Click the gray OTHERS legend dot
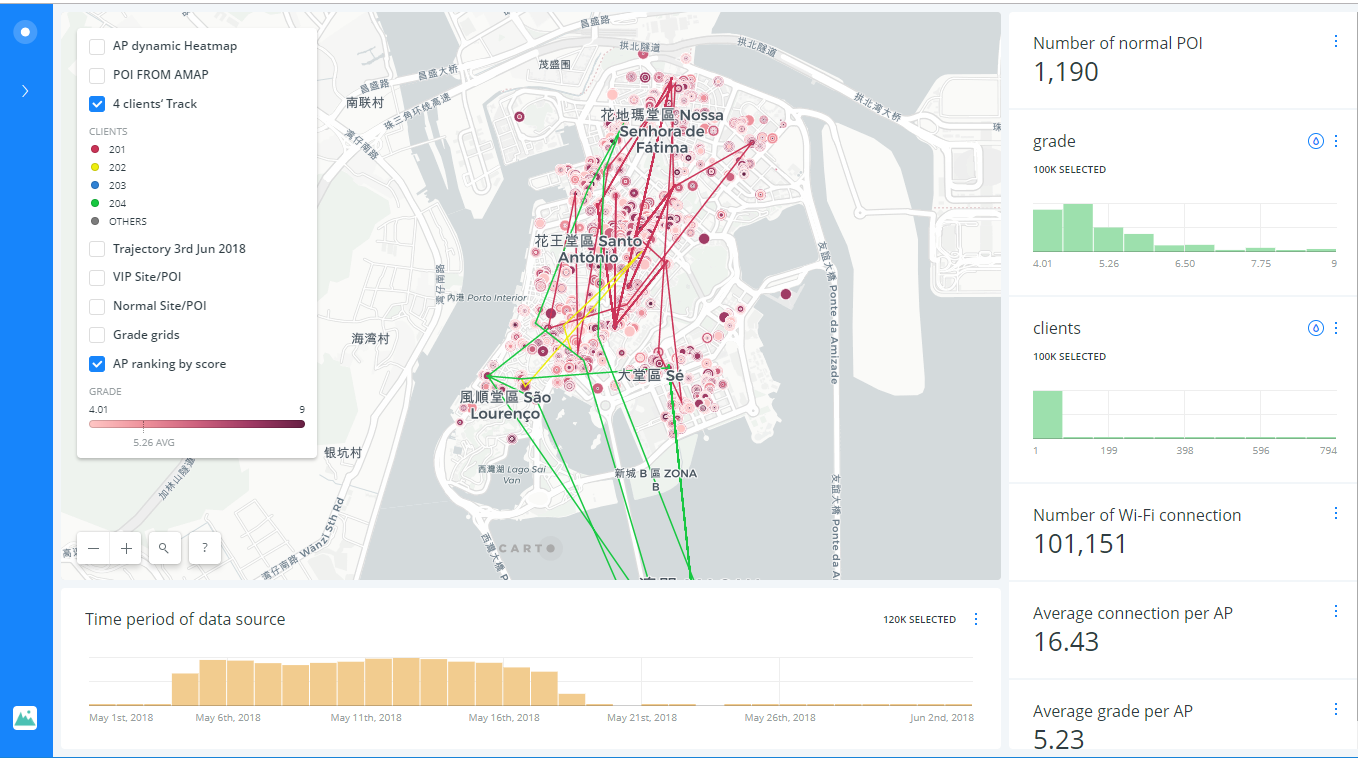 click(x=94, y=221)
